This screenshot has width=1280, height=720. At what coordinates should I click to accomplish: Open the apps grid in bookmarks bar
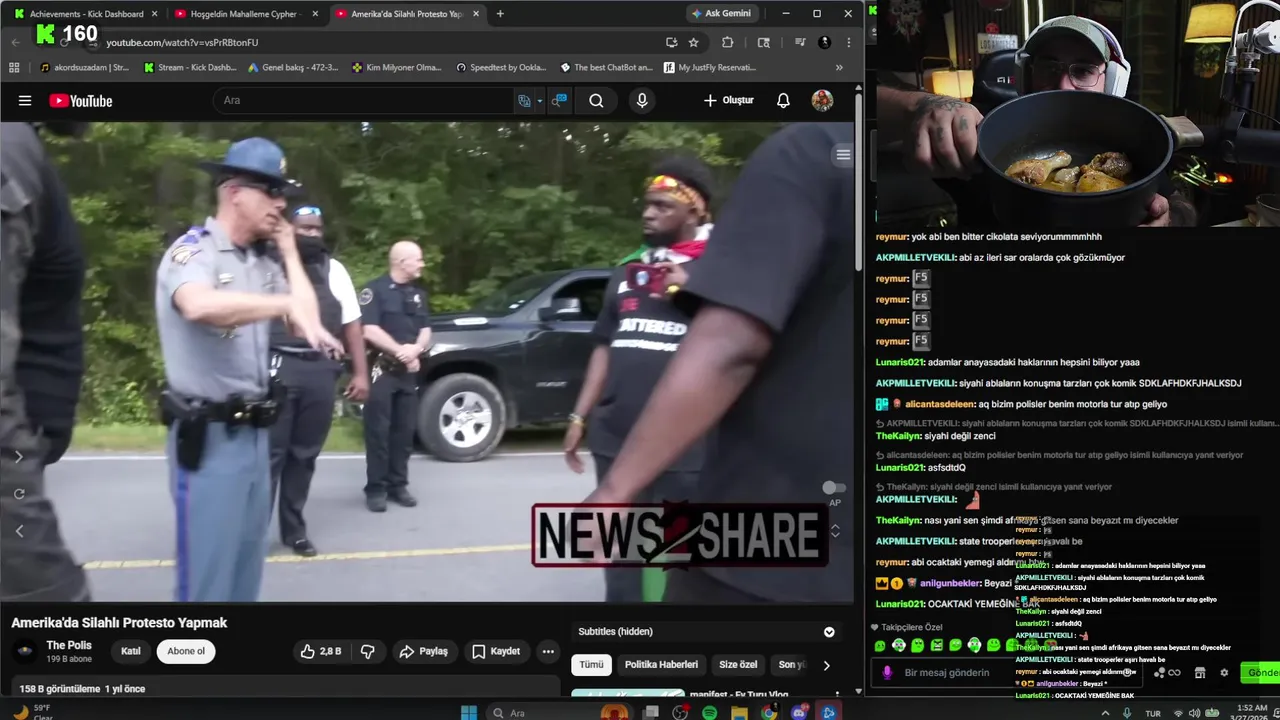coord(14,67)
